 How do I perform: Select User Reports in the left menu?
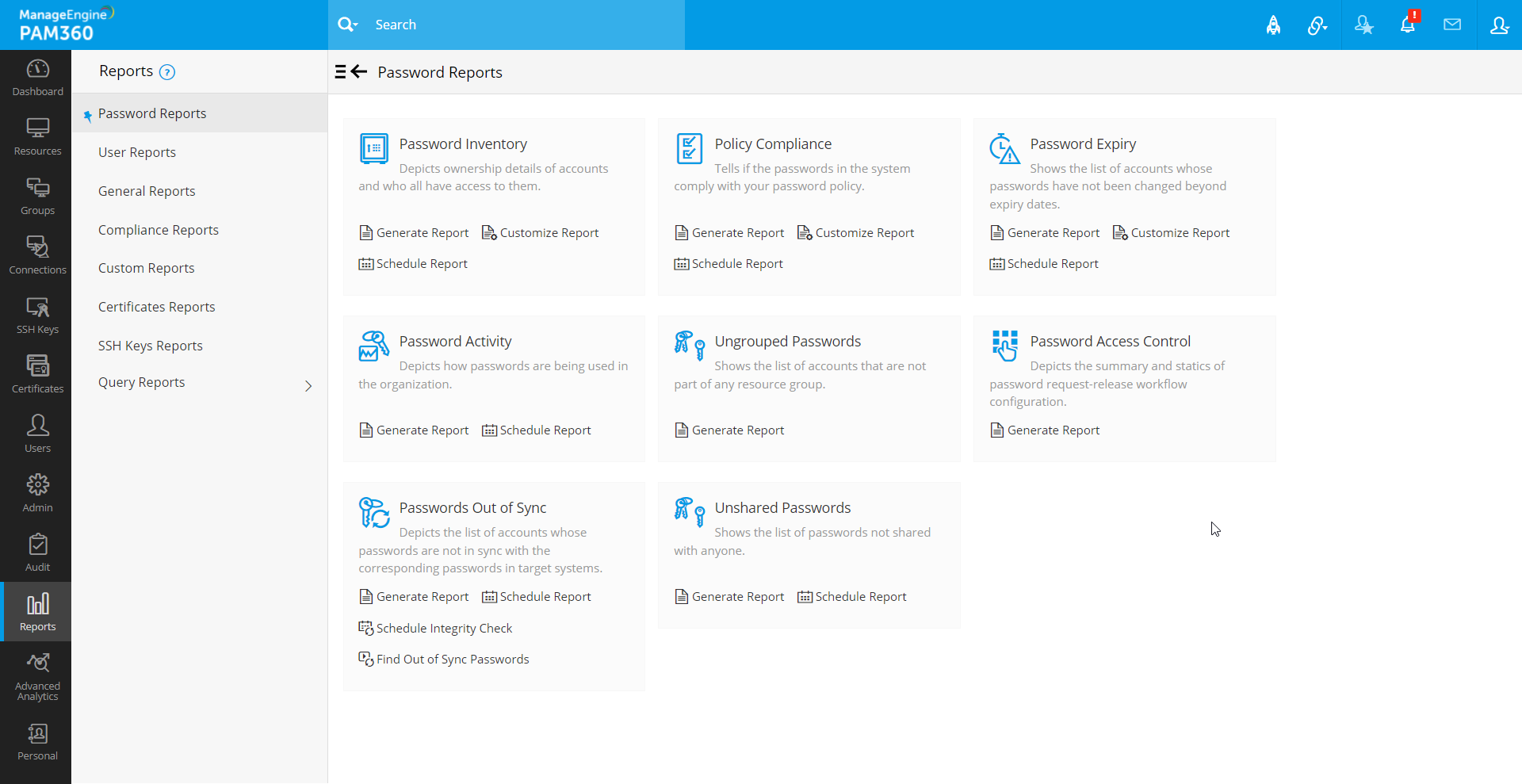click(137, 152)
